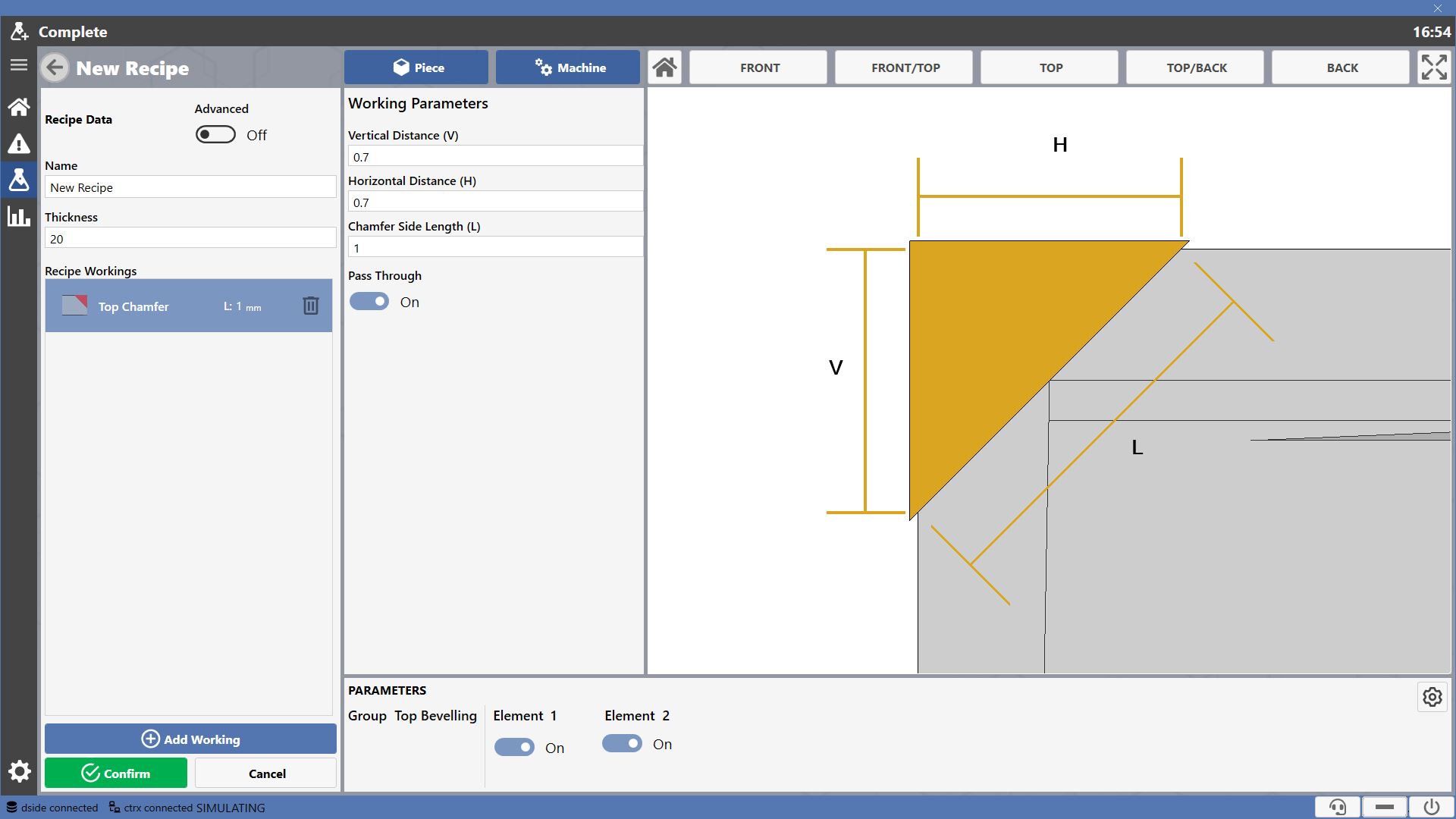Click the Add Working button

click(190, 739)
